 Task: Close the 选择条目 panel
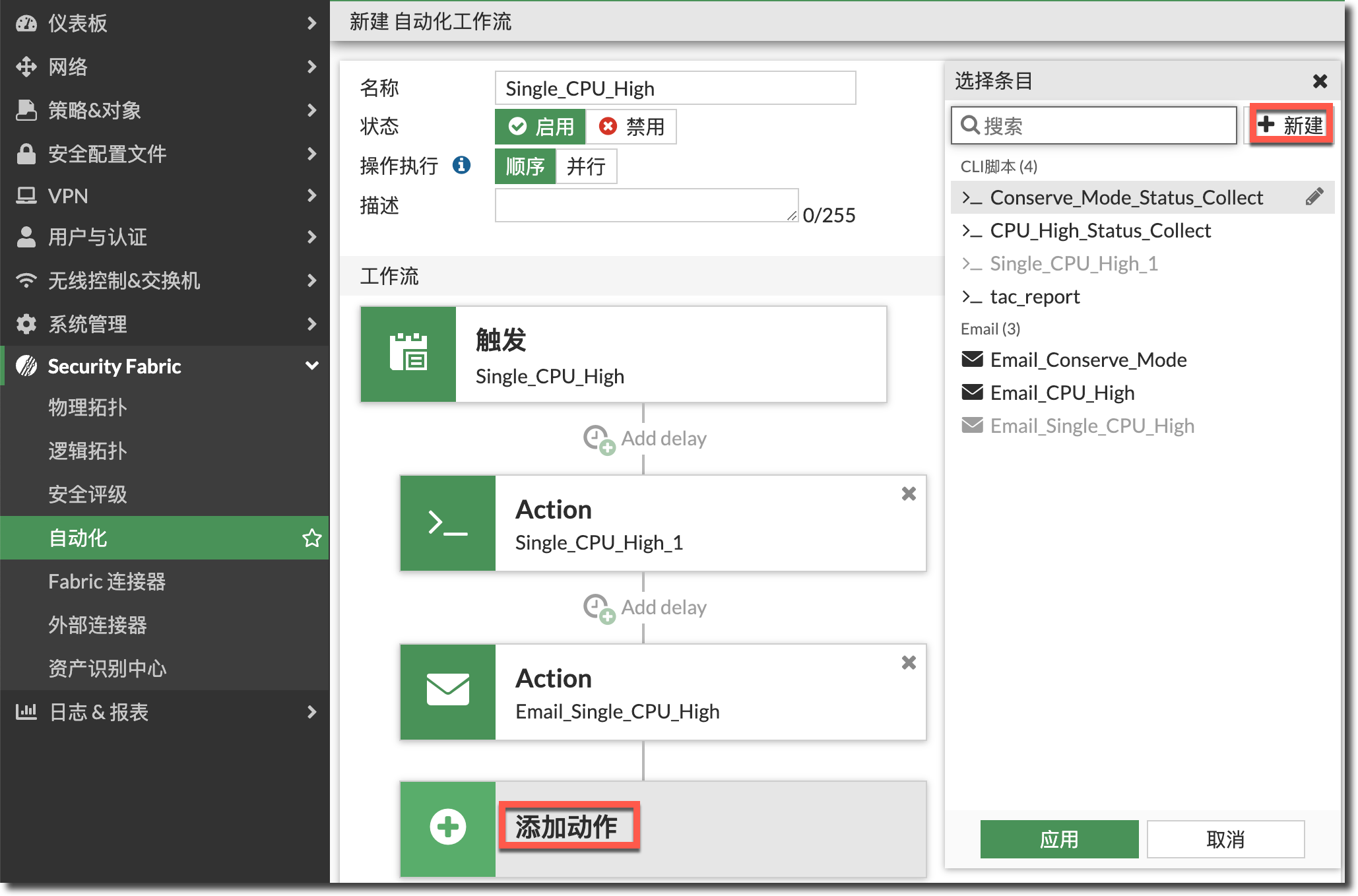tap(1320, 81)
